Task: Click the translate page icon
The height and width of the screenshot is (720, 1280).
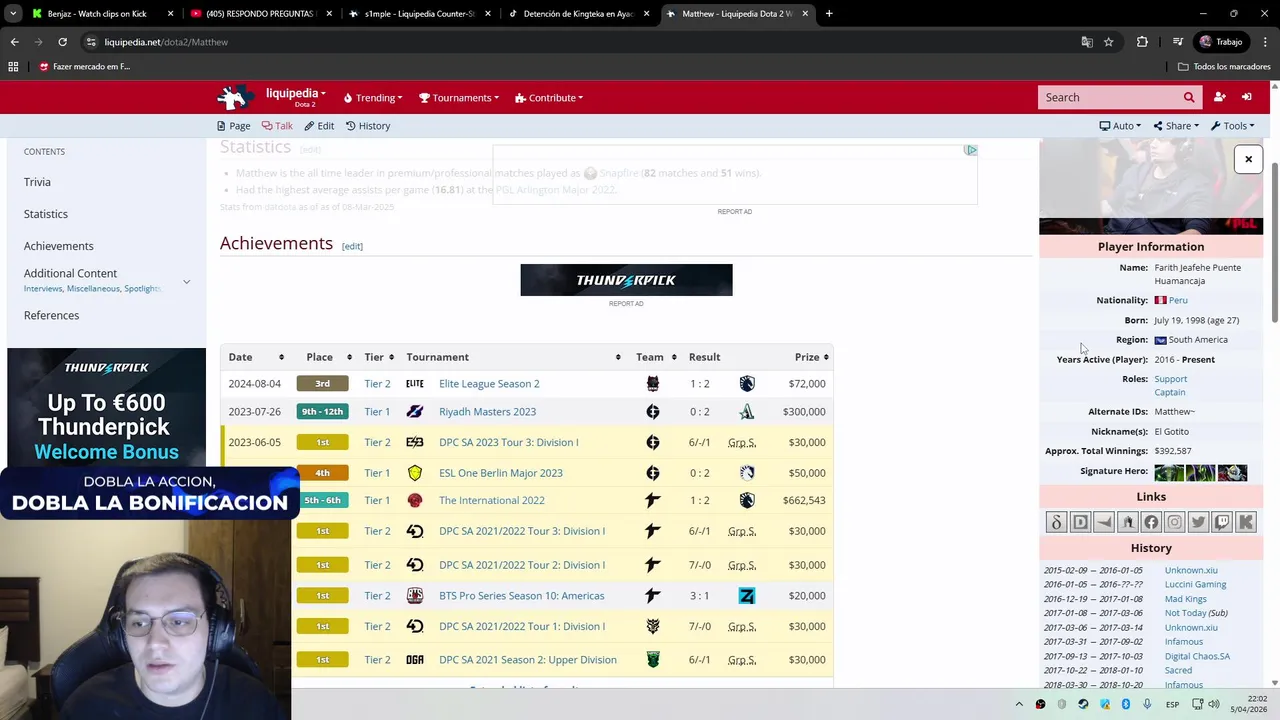Action: (1087, 42)
